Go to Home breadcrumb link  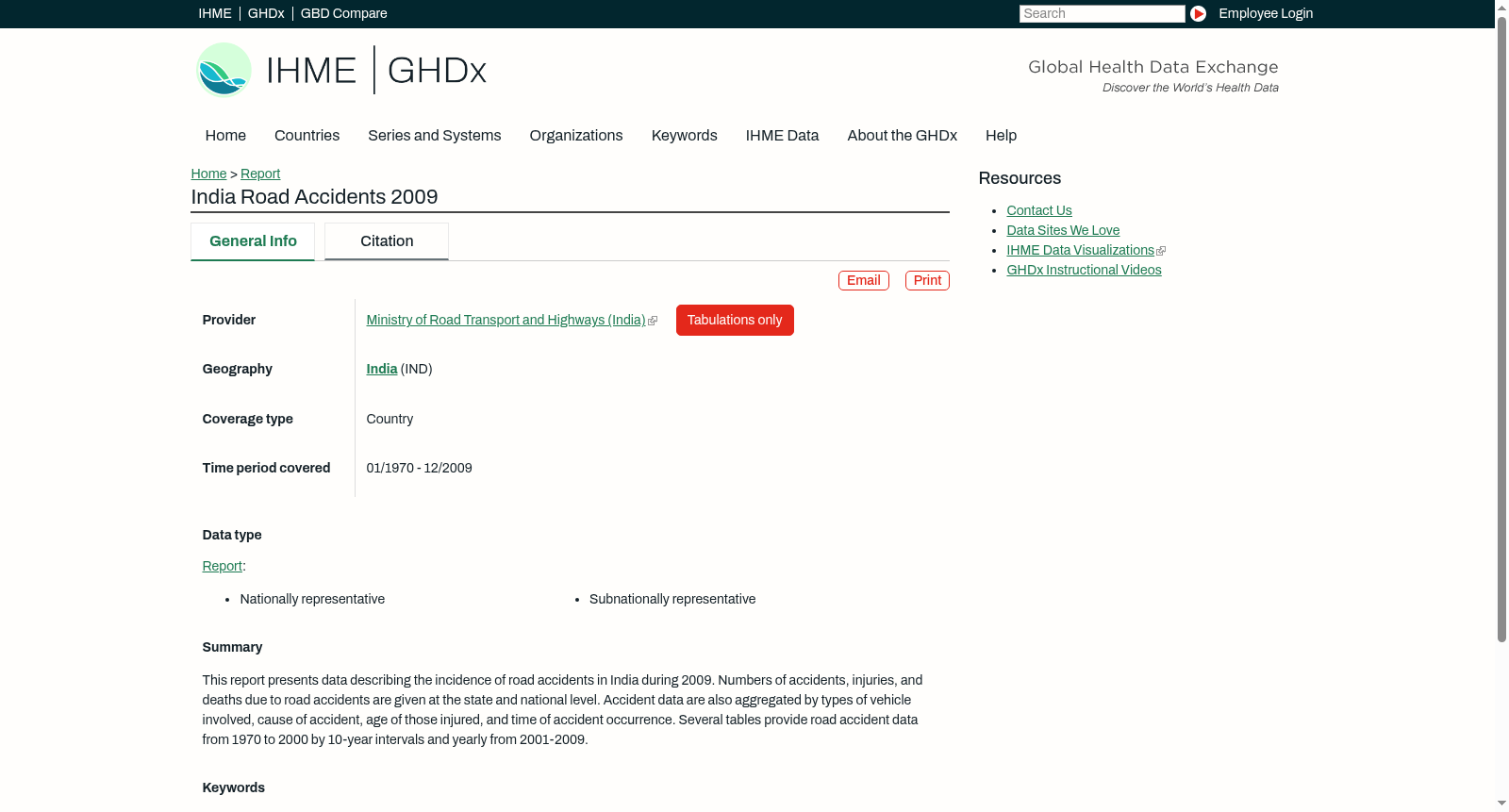point(209,174)
